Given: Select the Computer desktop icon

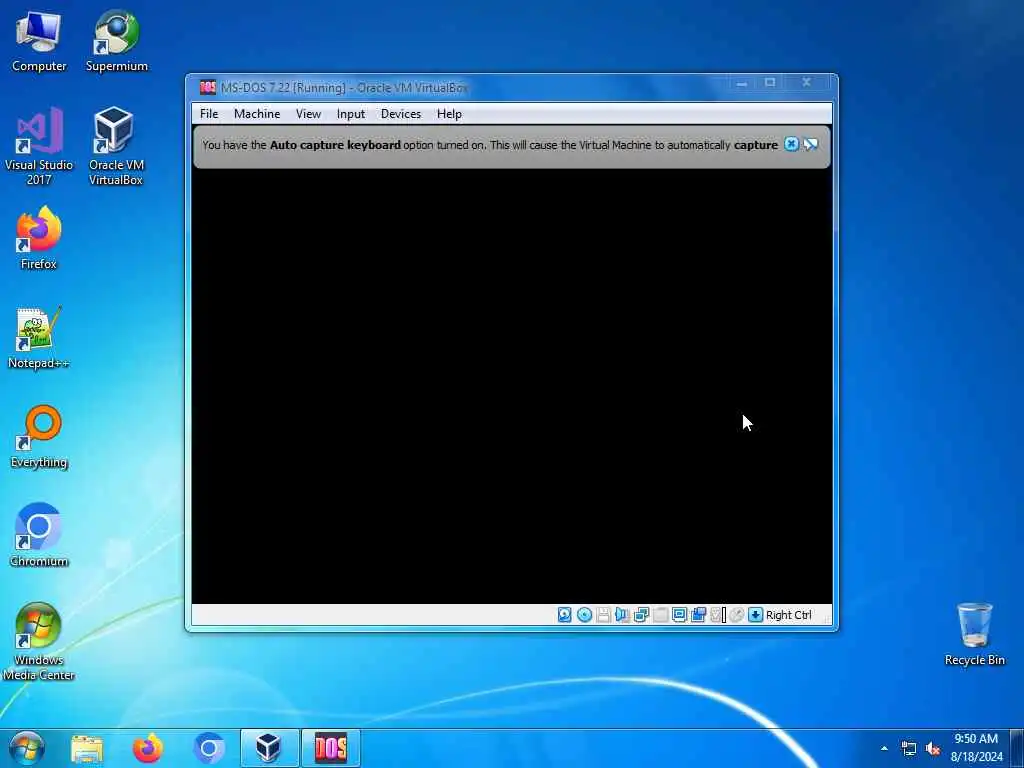Looking at the screenshot, I should pos(39,40).
